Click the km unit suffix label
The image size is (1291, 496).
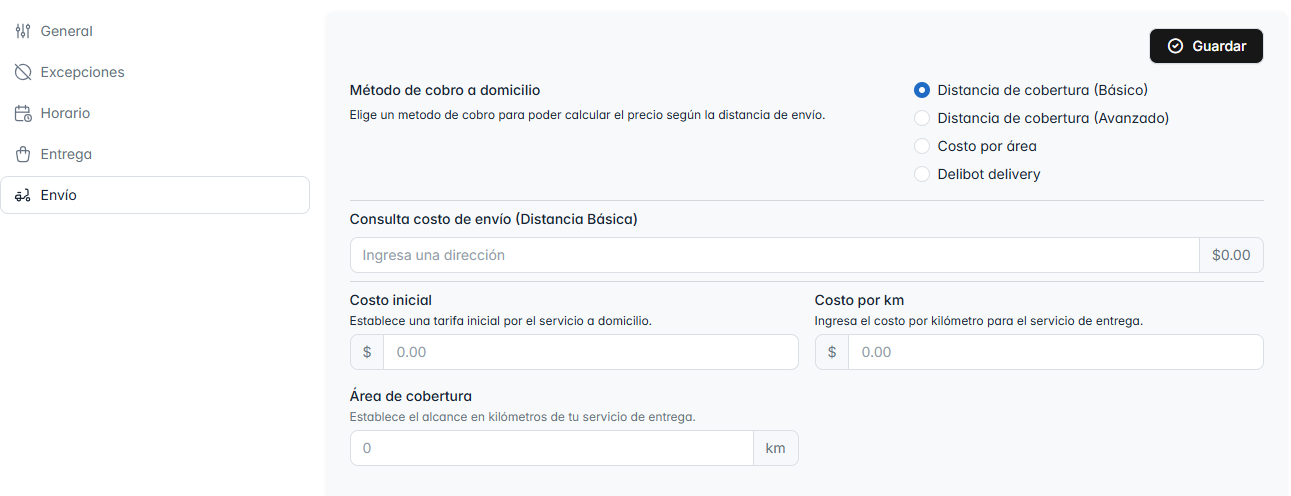[775, 448]
